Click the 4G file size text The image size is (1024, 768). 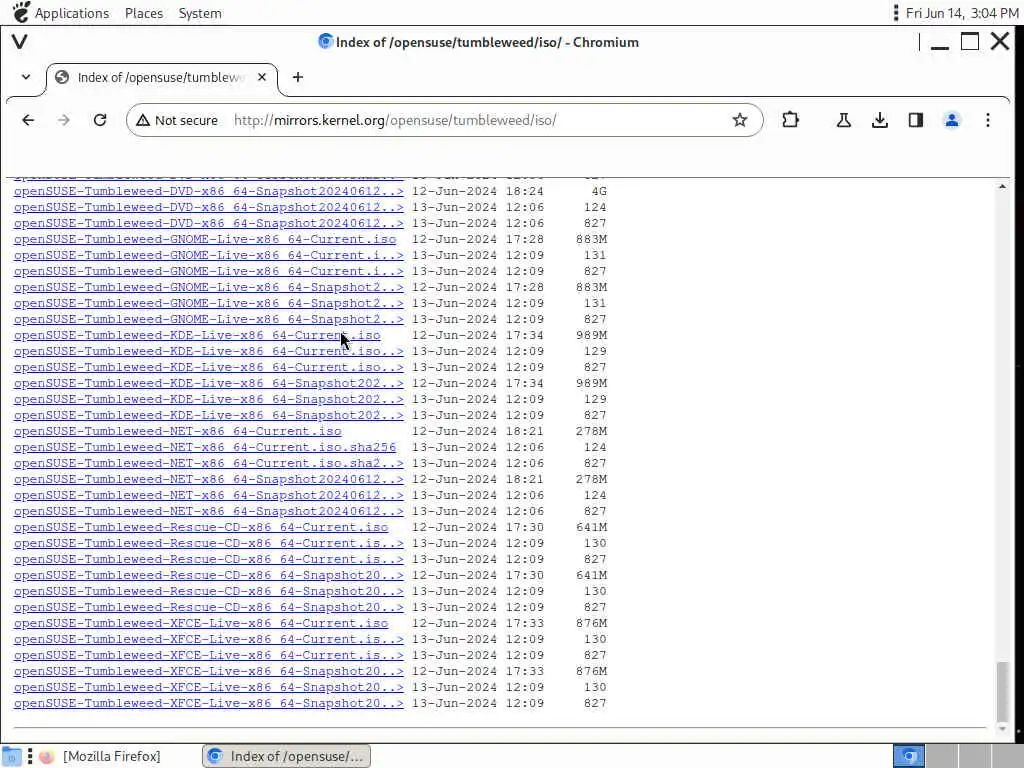[599, 191]
